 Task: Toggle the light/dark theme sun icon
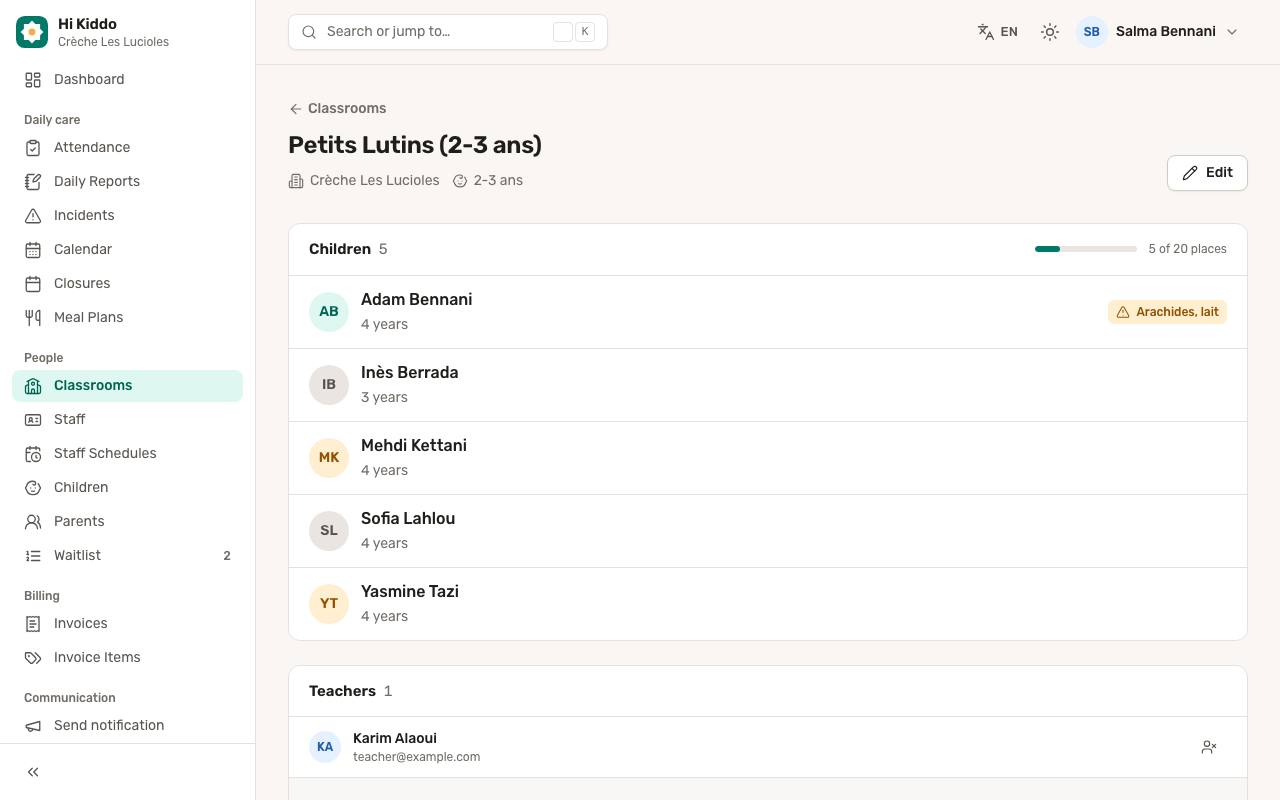[x=1049, y=32]
